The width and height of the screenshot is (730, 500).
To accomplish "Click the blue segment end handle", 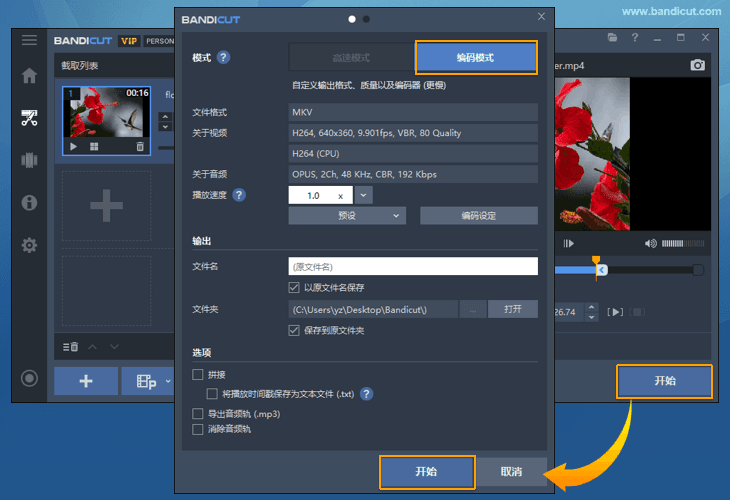I will tap(602, 270).
